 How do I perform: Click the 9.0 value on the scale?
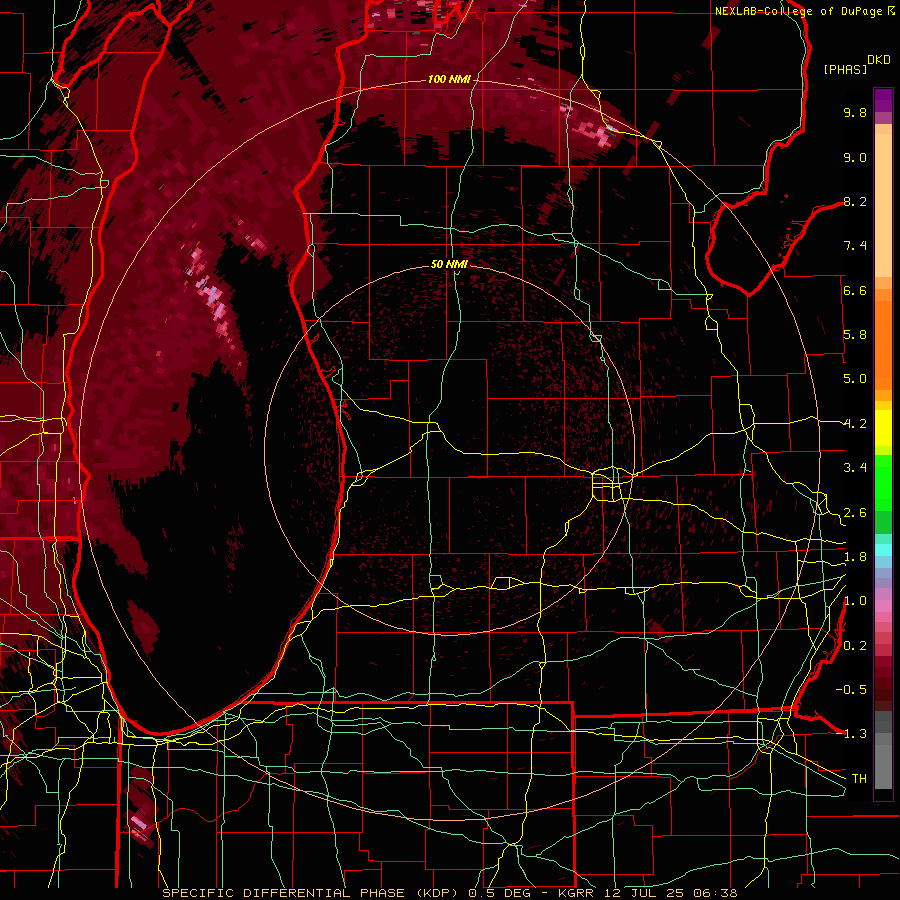[855, 157]
